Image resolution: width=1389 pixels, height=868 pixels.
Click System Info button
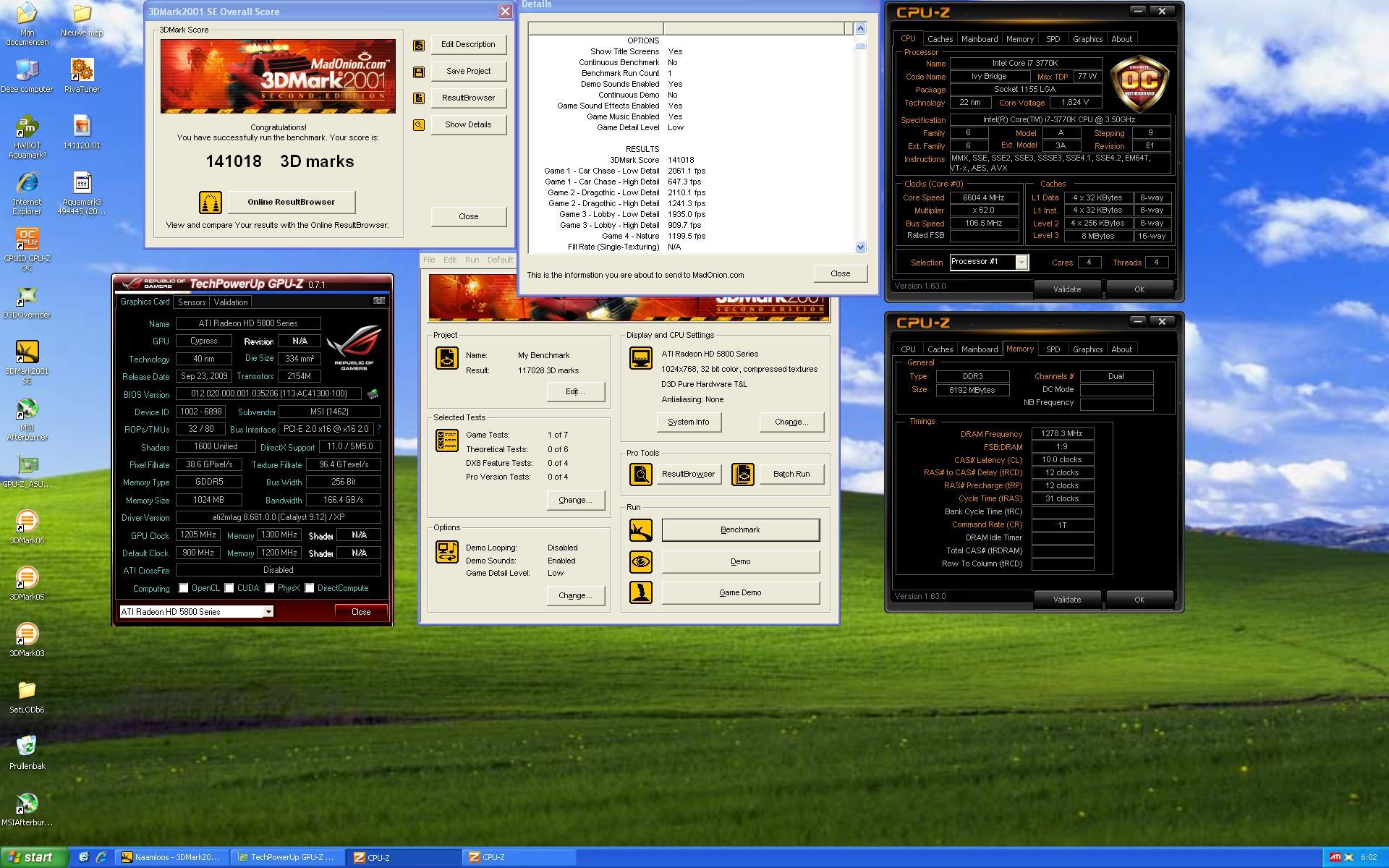click(689, 422)
